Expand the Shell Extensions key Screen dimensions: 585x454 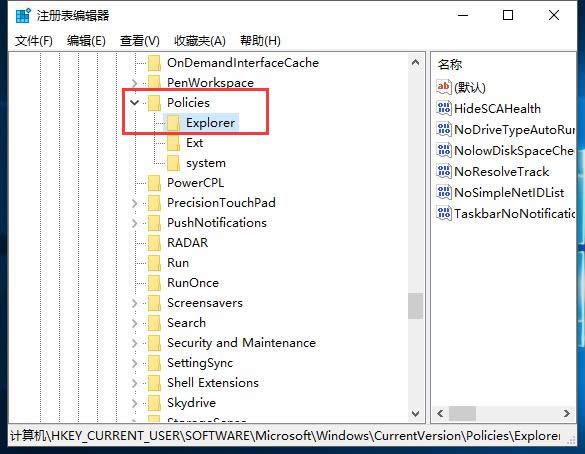[x=134, y=383]
